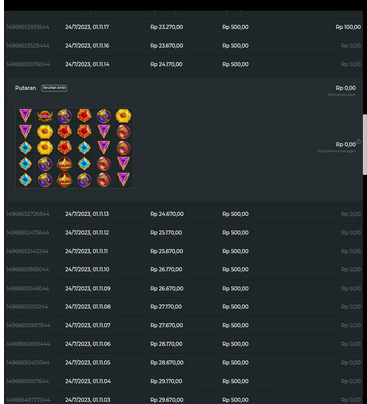Select the Total kemenangan Rp 0,00 value

click(346, 144)
